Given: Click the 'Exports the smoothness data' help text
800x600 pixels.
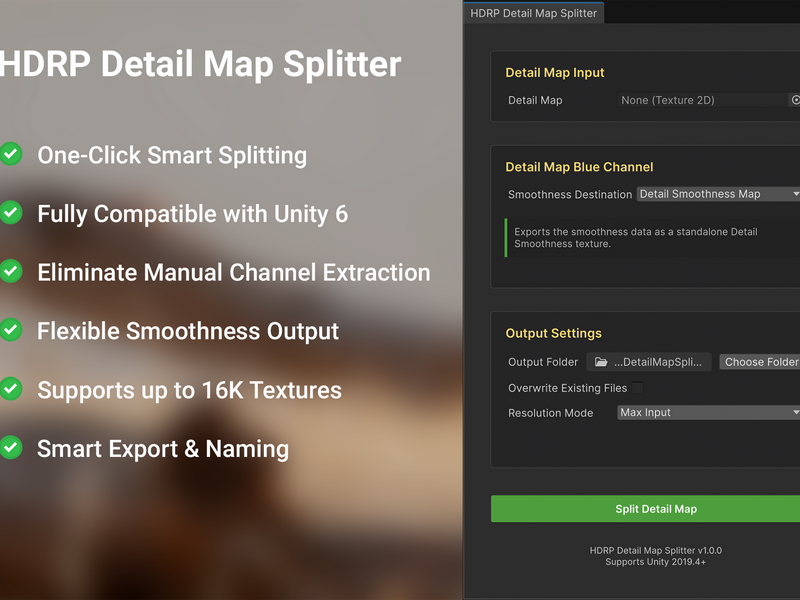Looking at the screenshot, I should click(636, 238).
